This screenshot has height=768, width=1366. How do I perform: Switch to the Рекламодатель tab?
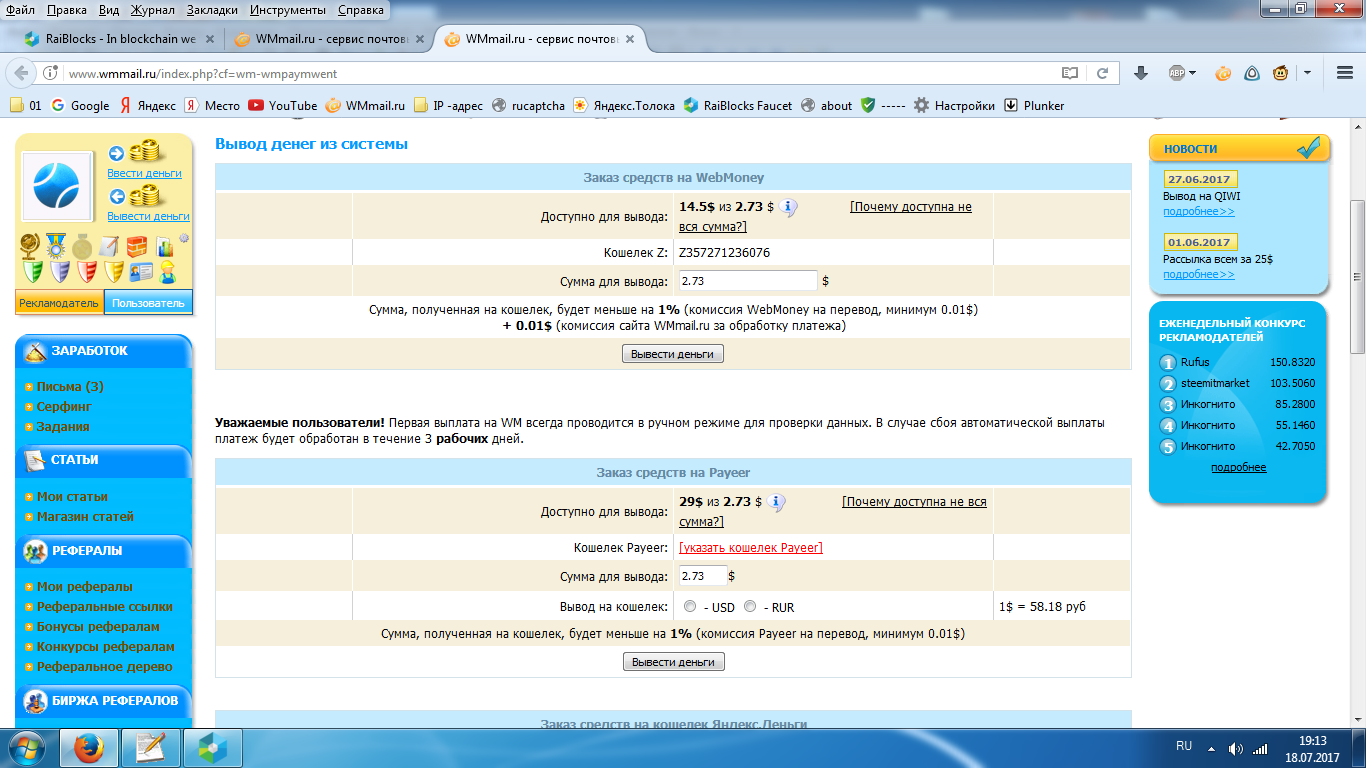click(59, 302)
